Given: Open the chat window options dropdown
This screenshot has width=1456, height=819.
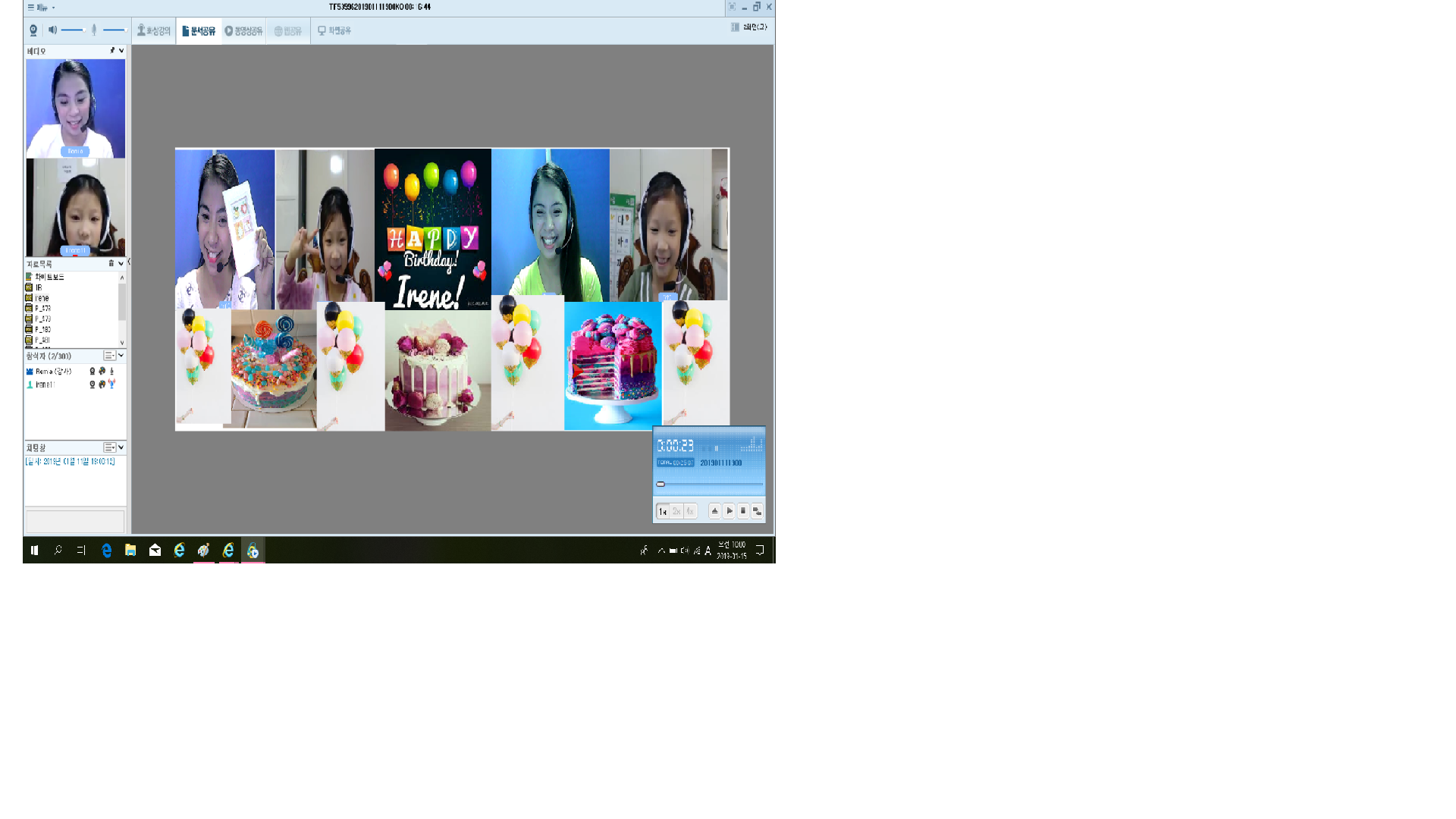Looking at the screenshot, I should coord(110,447).
